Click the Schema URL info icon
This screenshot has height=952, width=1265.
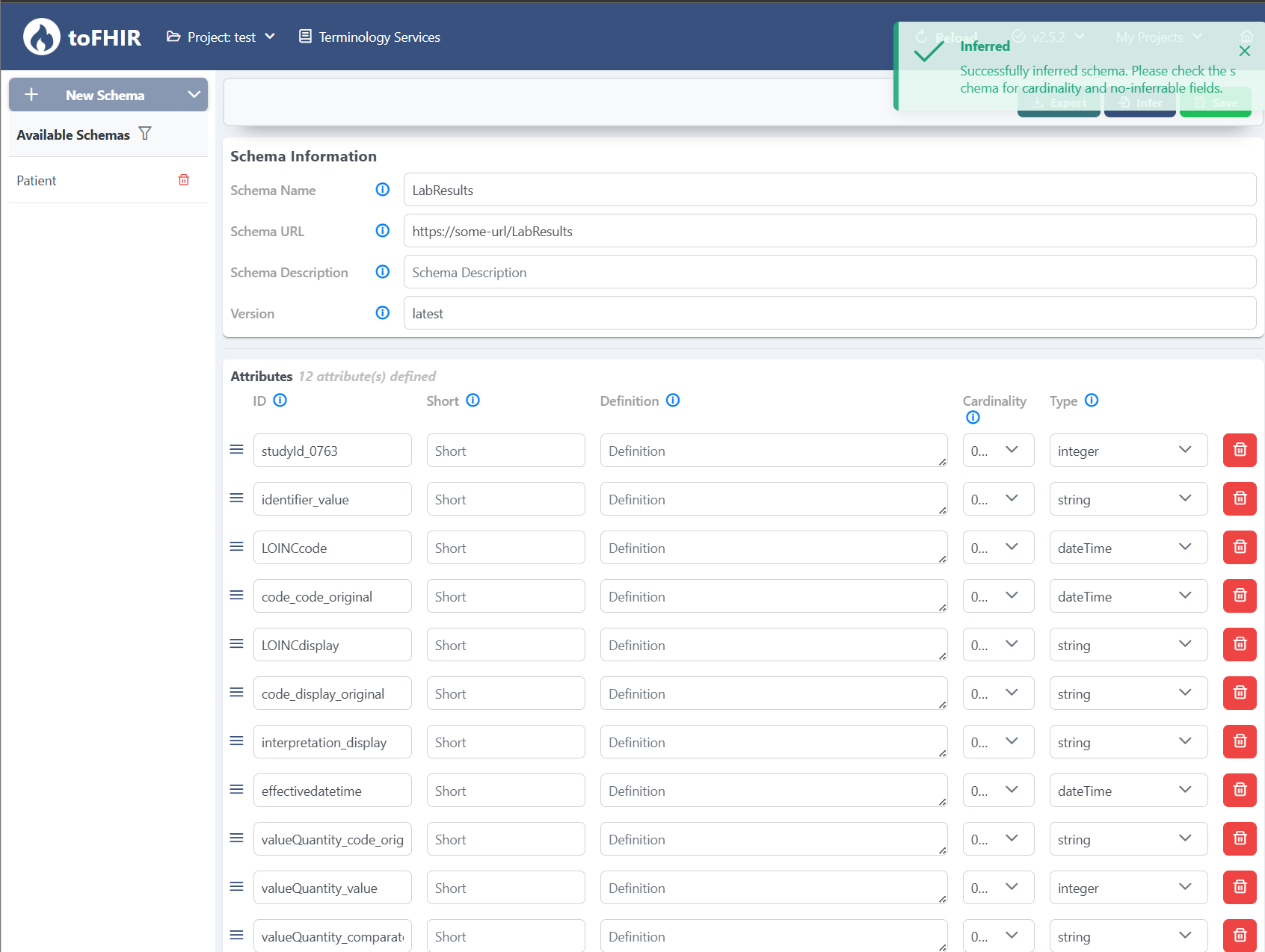(x=382, y=231)
